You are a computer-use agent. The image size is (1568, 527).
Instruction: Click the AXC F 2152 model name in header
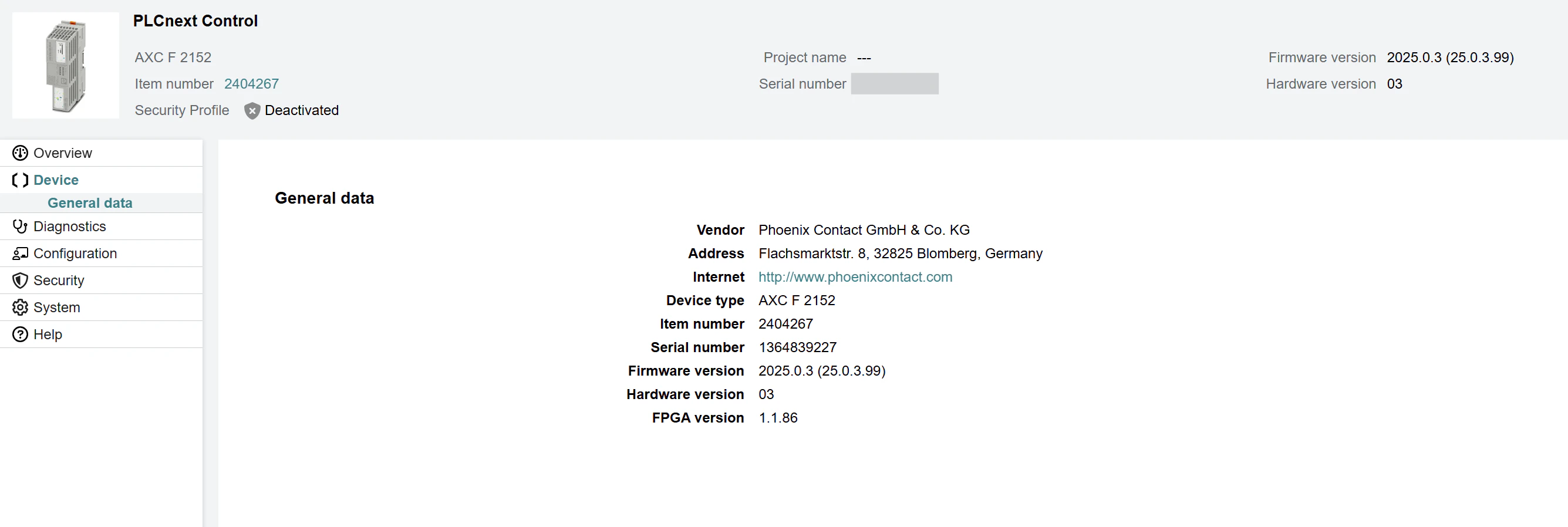(173, 57)
